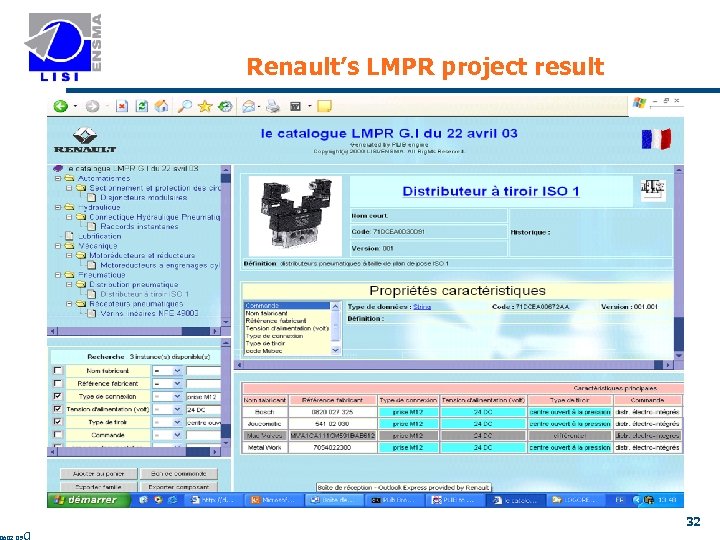Click the yellow note toolbar icon
The image size is (720, 540).
(x=324, y=107)
